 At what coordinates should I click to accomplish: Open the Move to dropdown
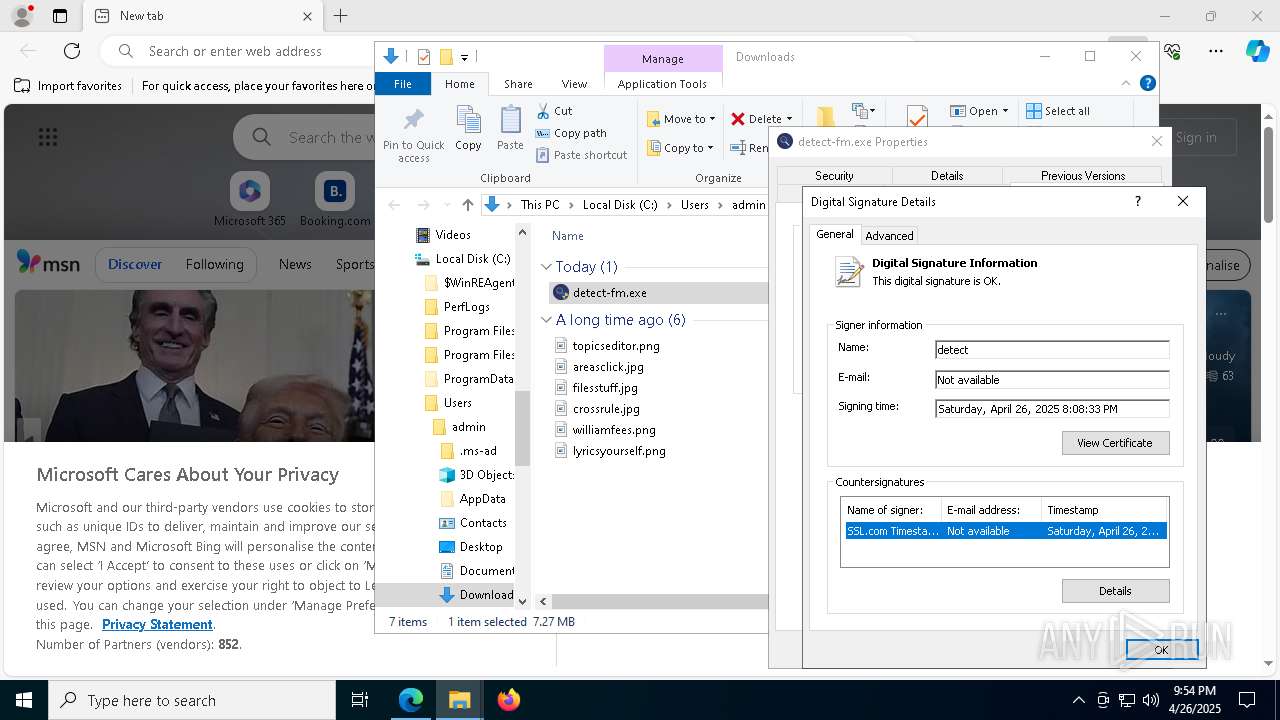click(681, 118)
